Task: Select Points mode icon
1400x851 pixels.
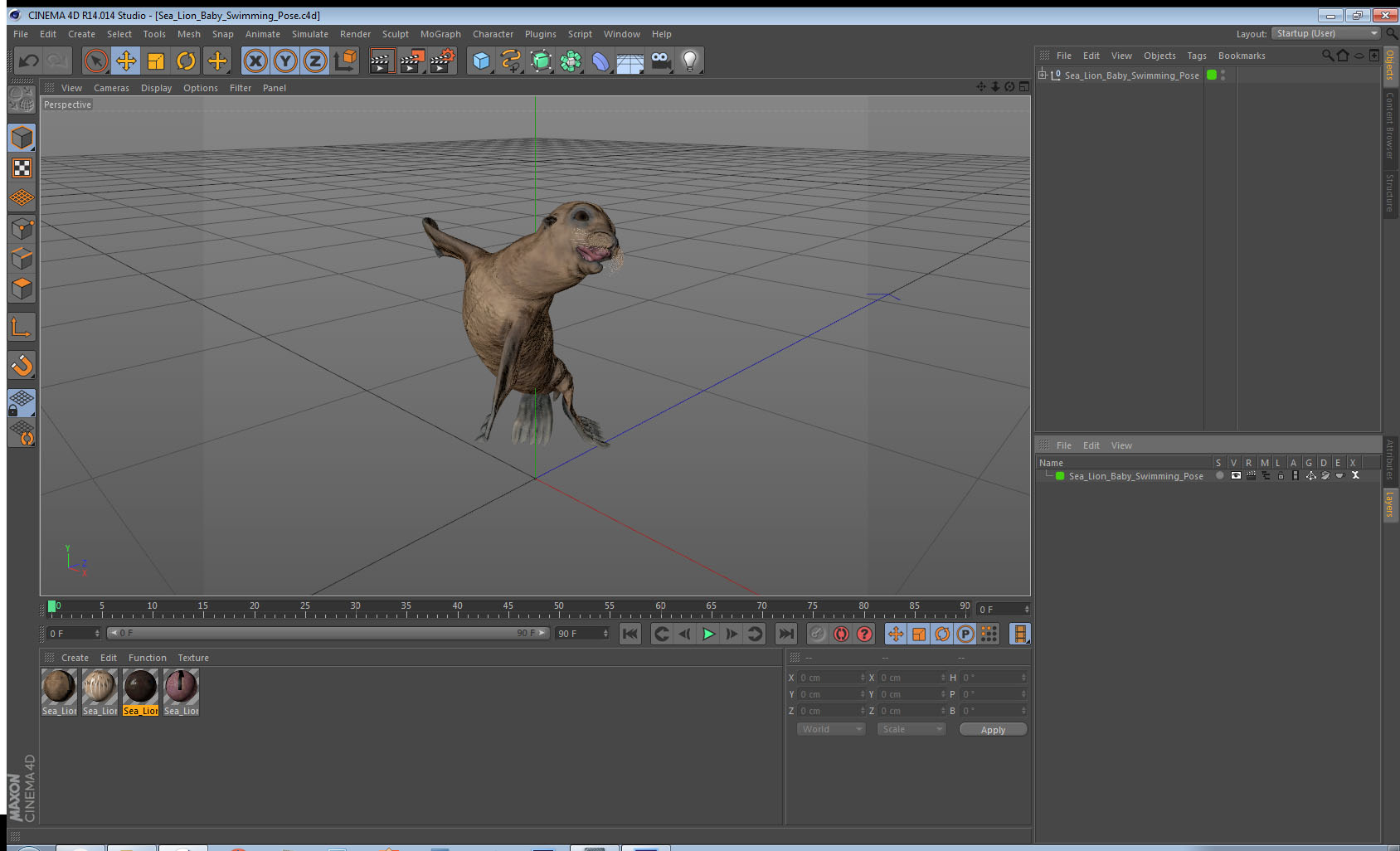Action: (22, 228)
